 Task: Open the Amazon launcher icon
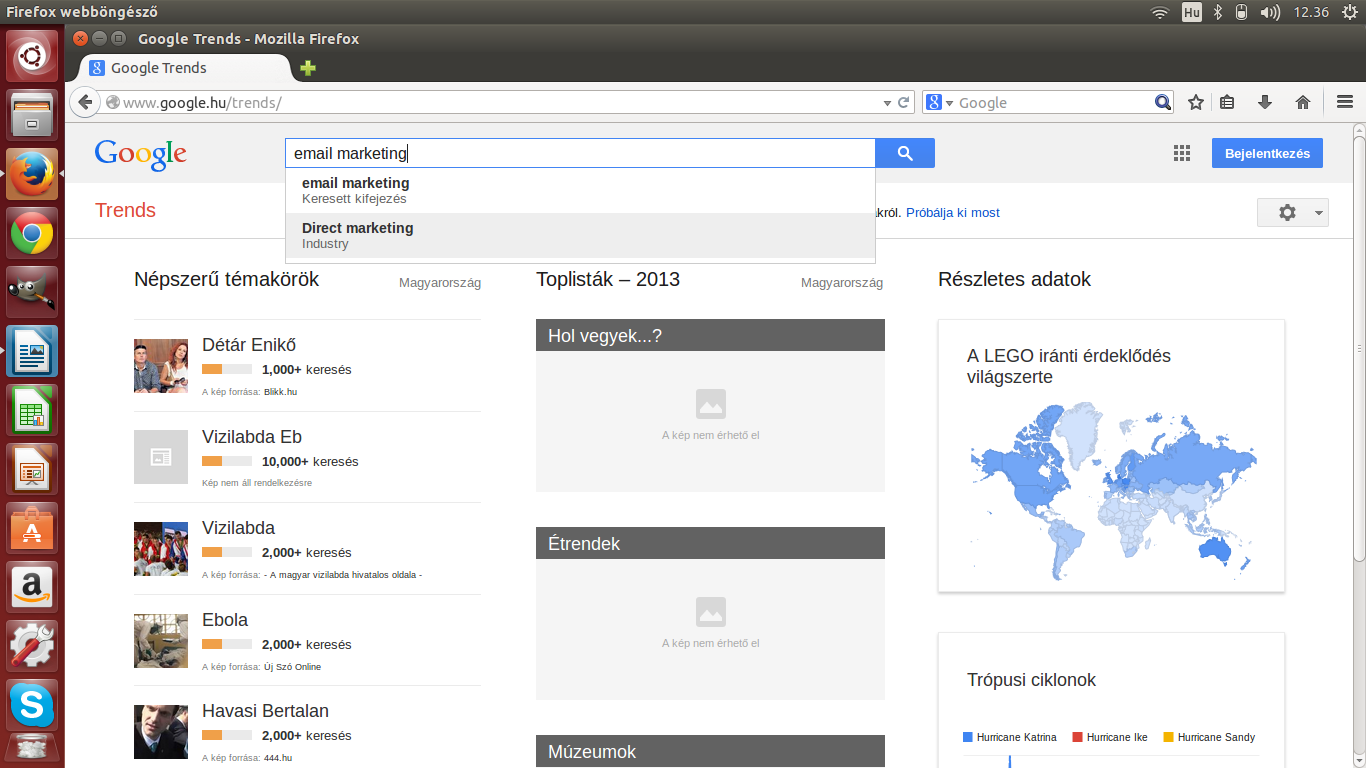click(32, 587)
